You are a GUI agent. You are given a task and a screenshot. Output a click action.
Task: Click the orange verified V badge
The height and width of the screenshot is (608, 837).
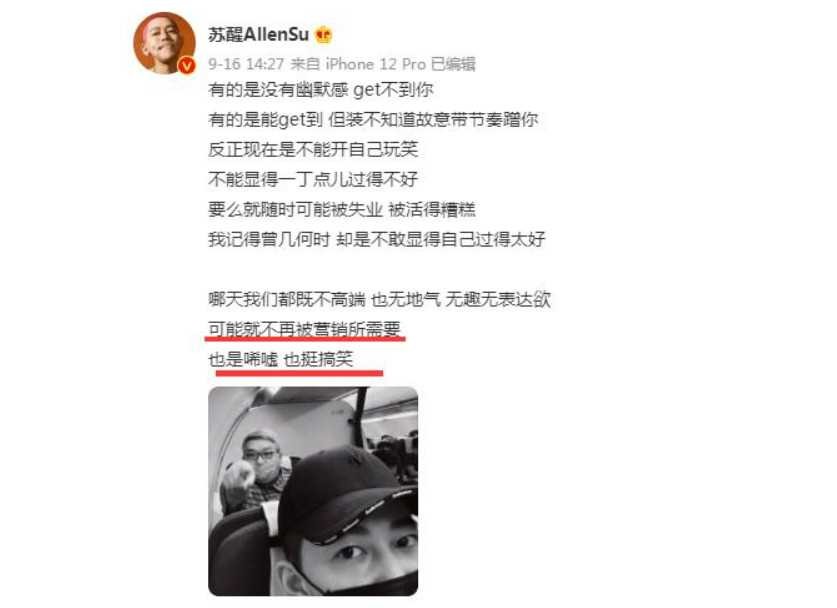pyautogui.click(x=186, y=66)
